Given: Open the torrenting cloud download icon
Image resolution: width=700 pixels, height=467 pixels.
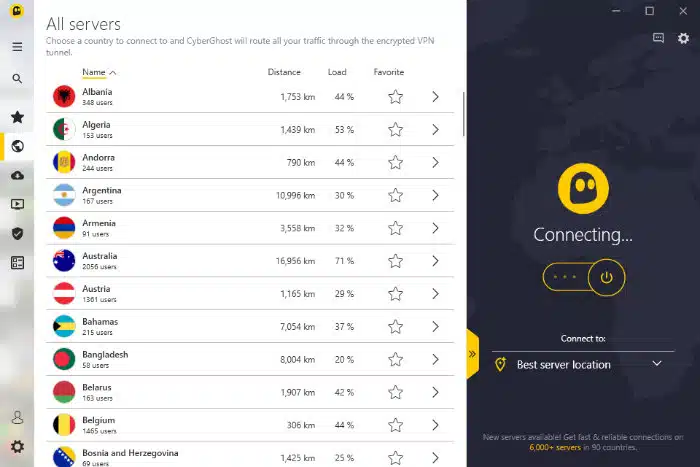Looking at the screenshot, I should coord(17,175).
